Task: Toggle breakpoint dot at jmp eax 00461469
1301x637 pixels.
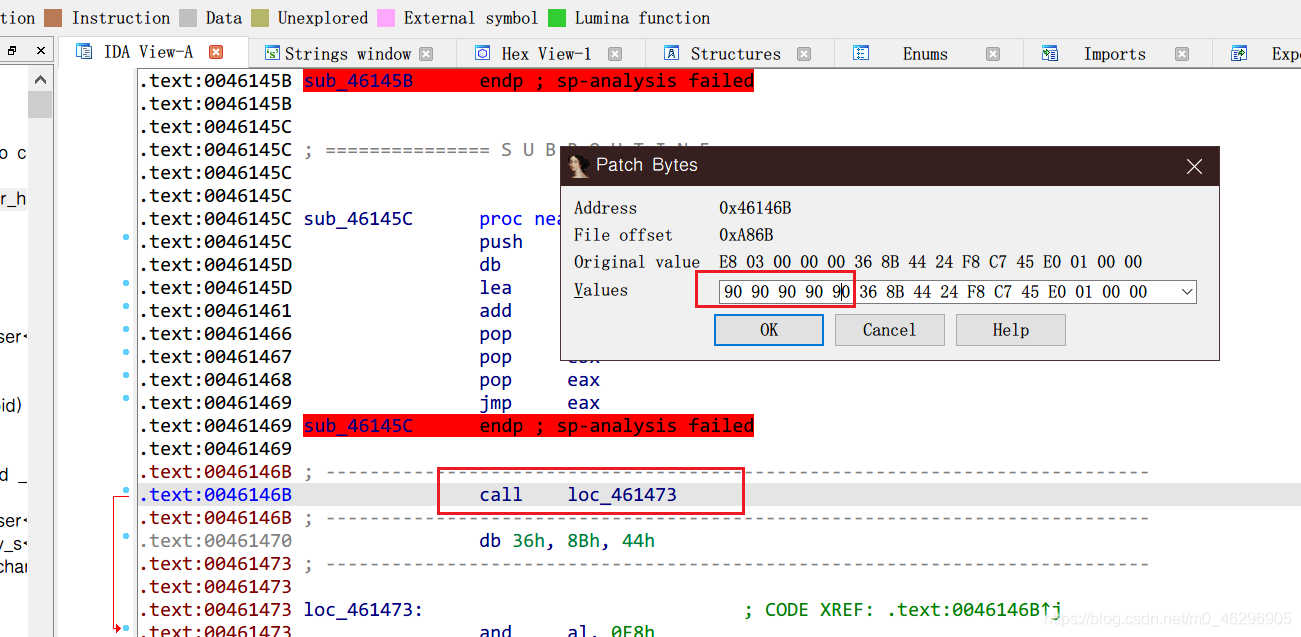Action: coord(125,398)
